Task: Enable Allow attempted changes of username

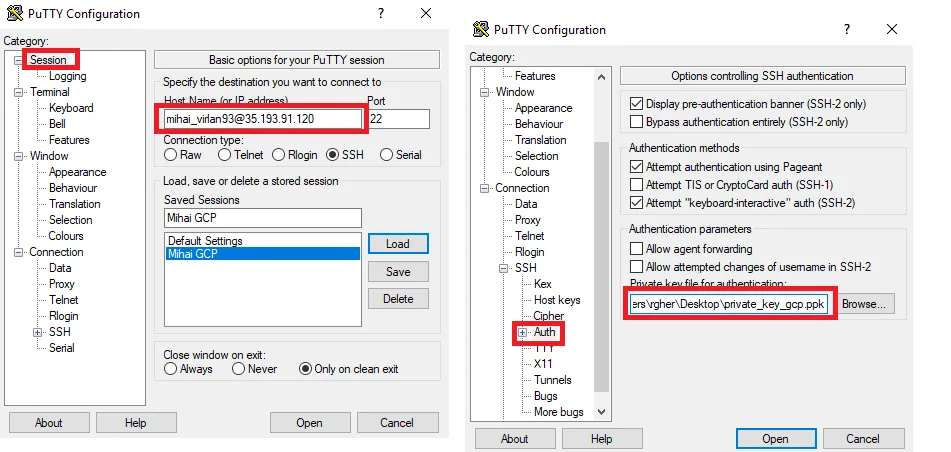Action: pyautogui.click(x=636, y=266)
